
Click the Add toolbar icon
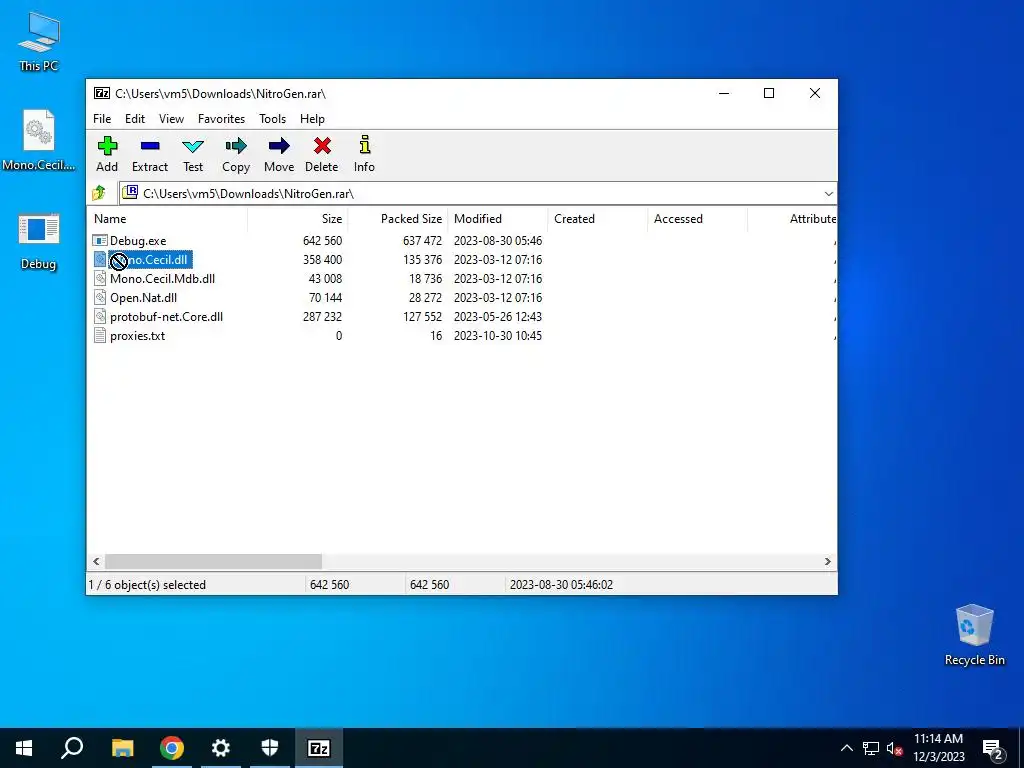tap(107, 154)
